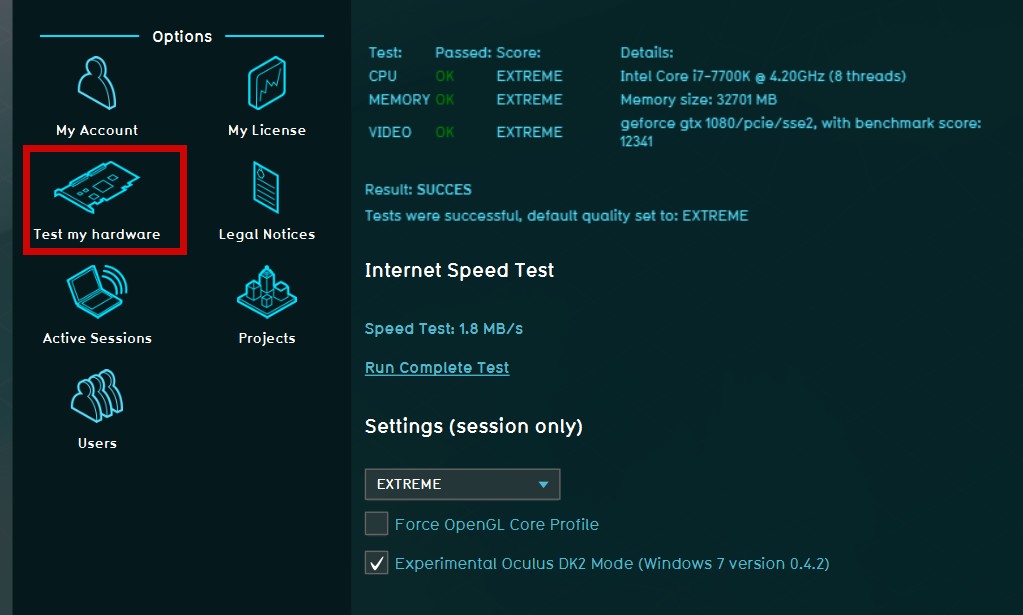Click the arrow on the quality dropdown
This screenshot has width=1023, height=615.
tap(543, 484)
